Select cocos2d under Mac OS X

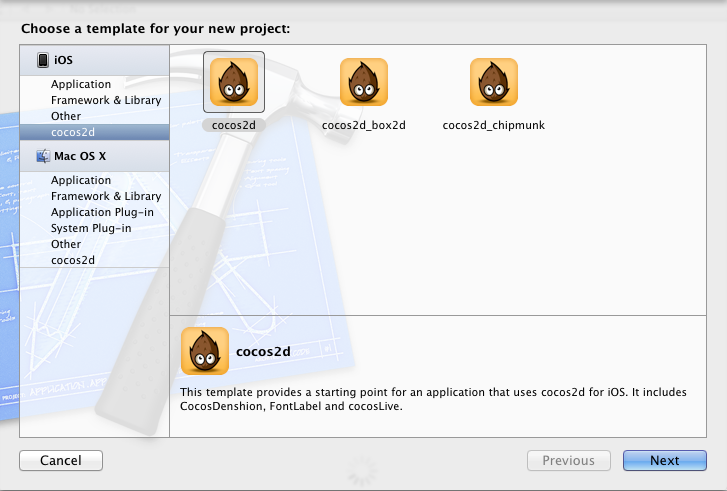(95, 260)
